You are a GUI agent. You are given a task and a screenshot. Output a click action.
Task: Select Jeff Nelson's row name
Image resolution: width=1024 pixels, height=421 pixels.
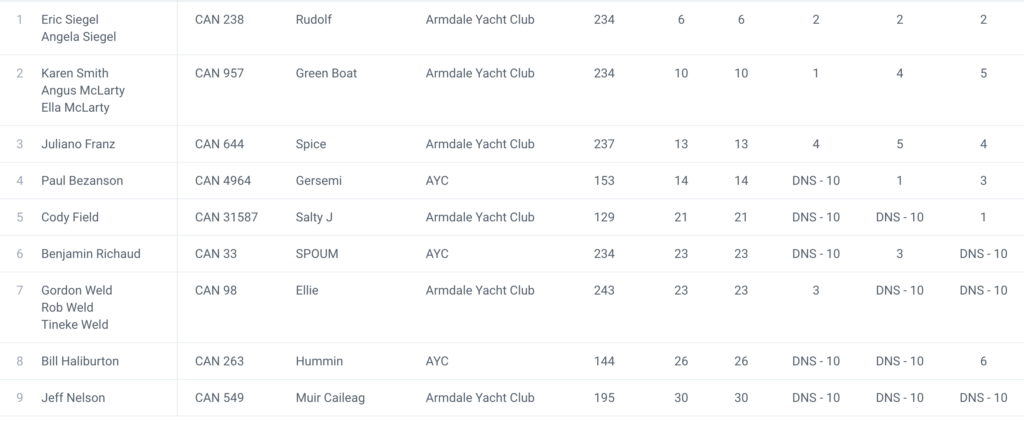point(73,398)
